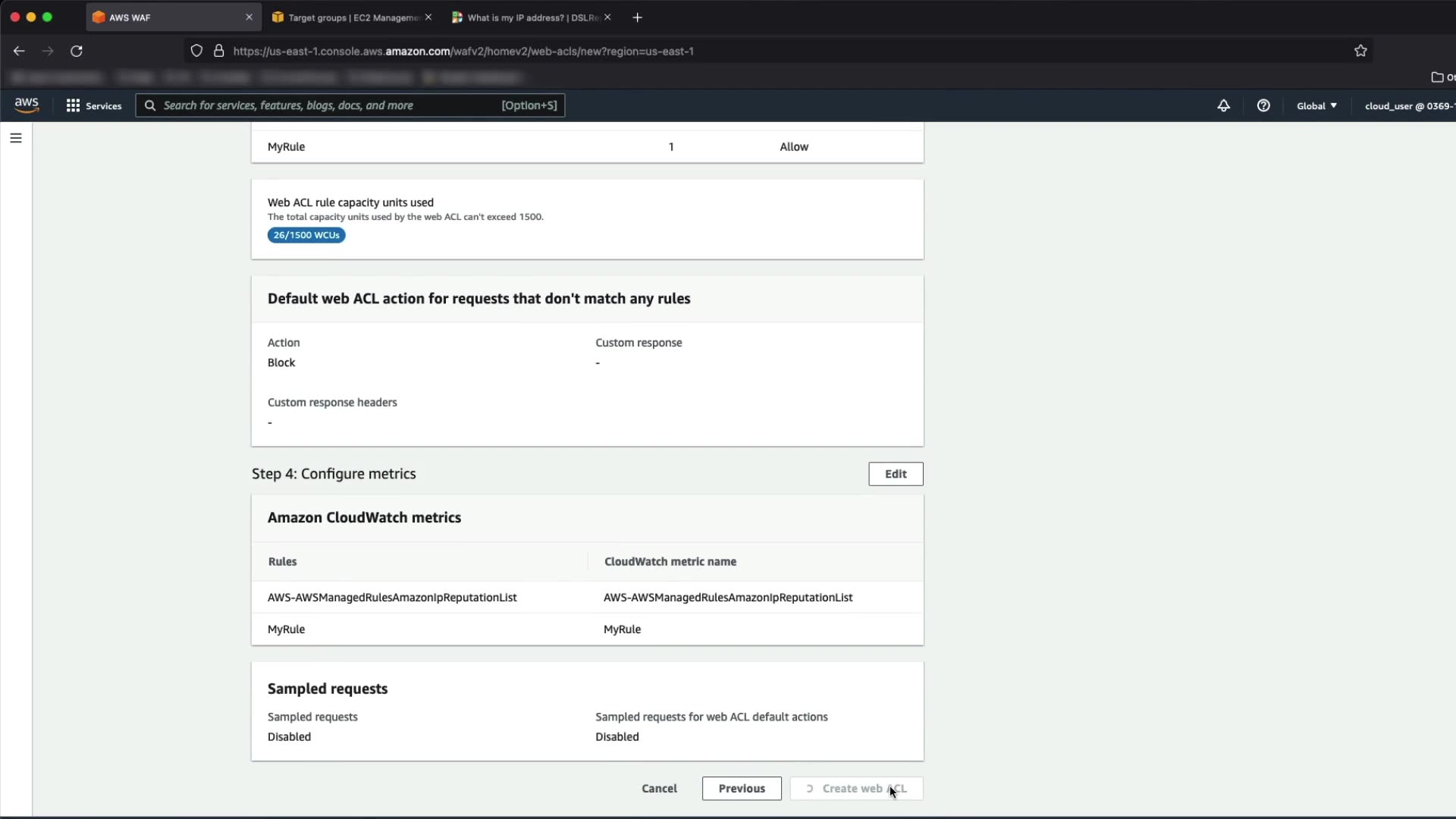Open the Global region dropdown
The image size is (1456, 819).
(1316, 105)
